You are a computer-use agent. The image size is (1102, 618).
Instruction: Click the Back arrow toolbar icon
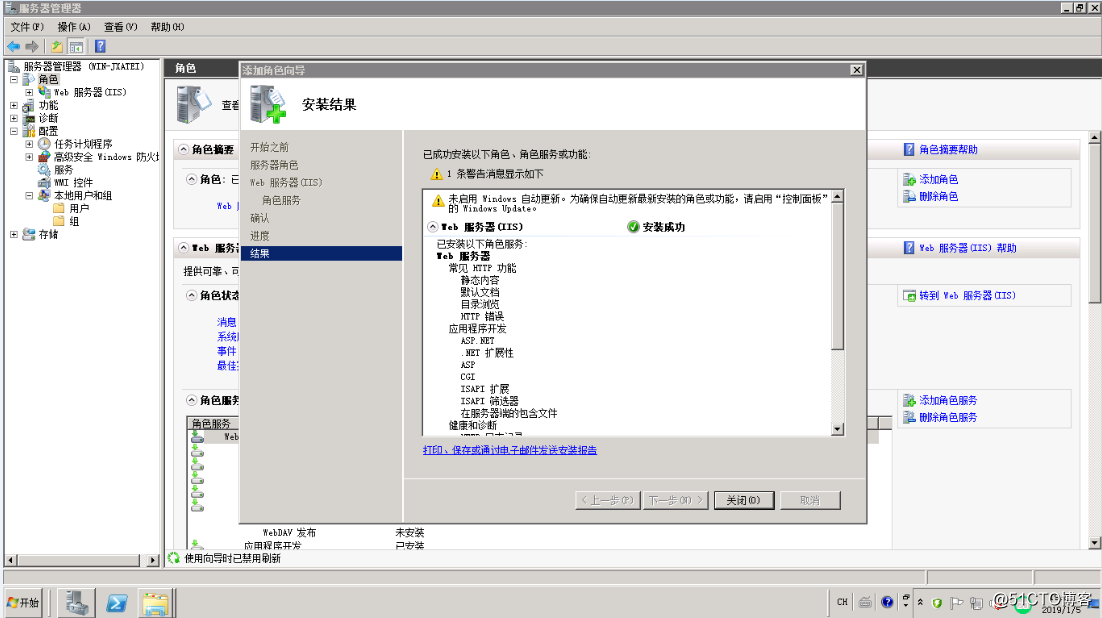pos(13,46)
